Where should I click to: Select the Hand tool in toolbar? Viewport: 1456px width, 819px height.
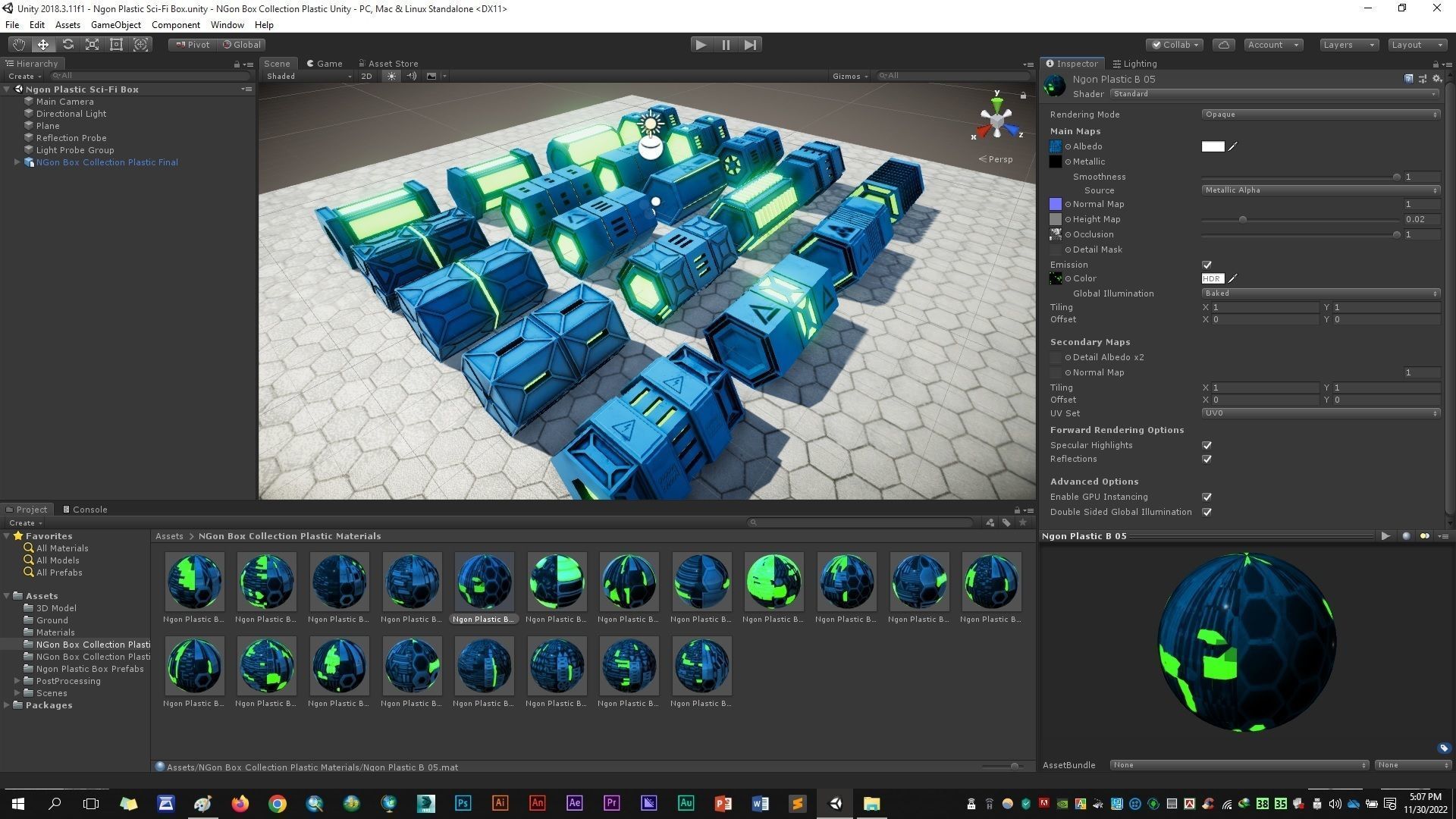click(19, 45)
